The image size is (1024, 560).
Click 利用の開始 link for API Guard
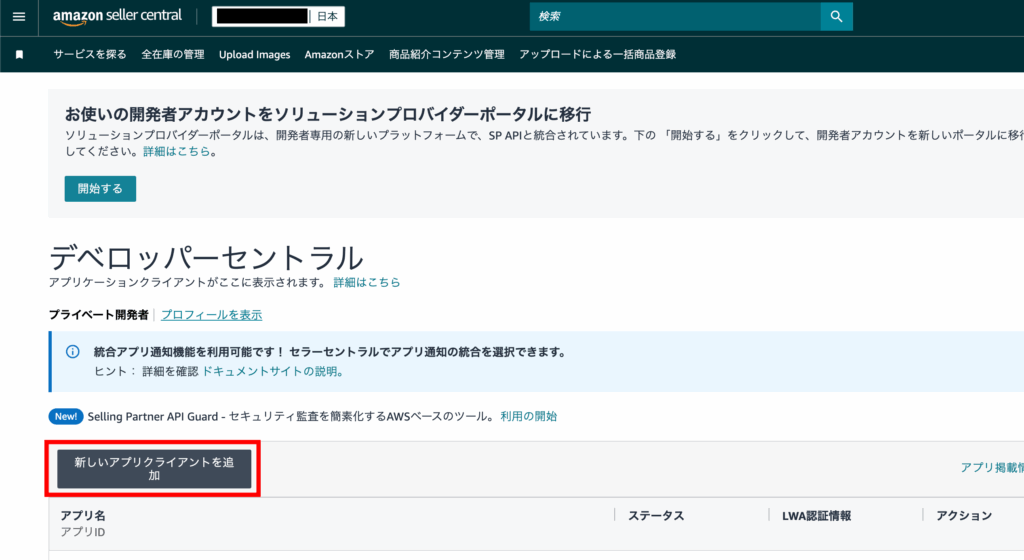[x=529, y=416]
